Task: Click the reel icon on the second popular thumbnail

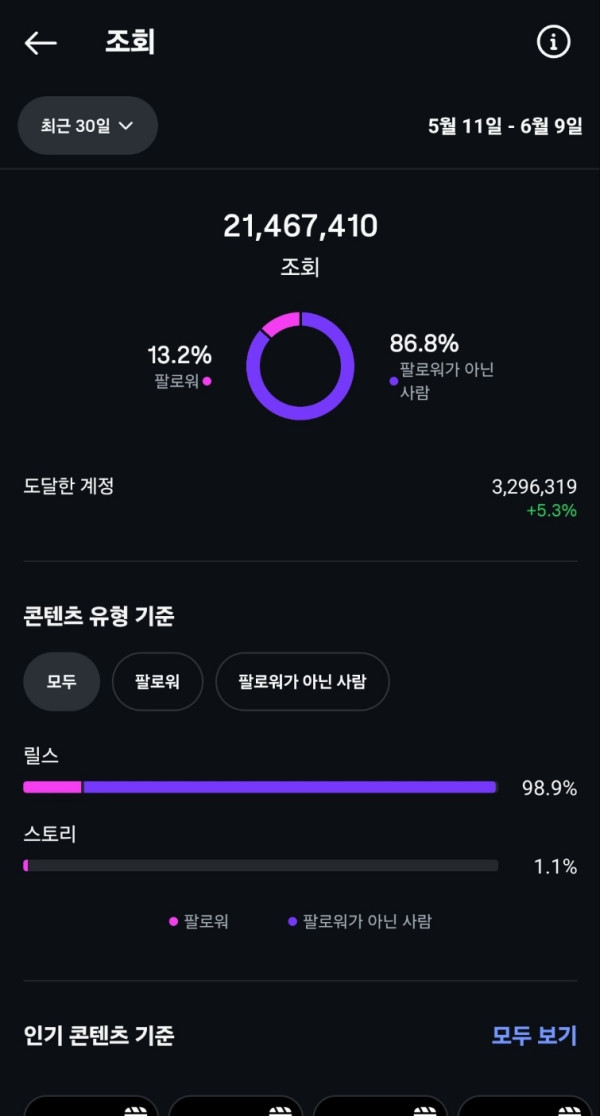Action: coord(279,1109)
